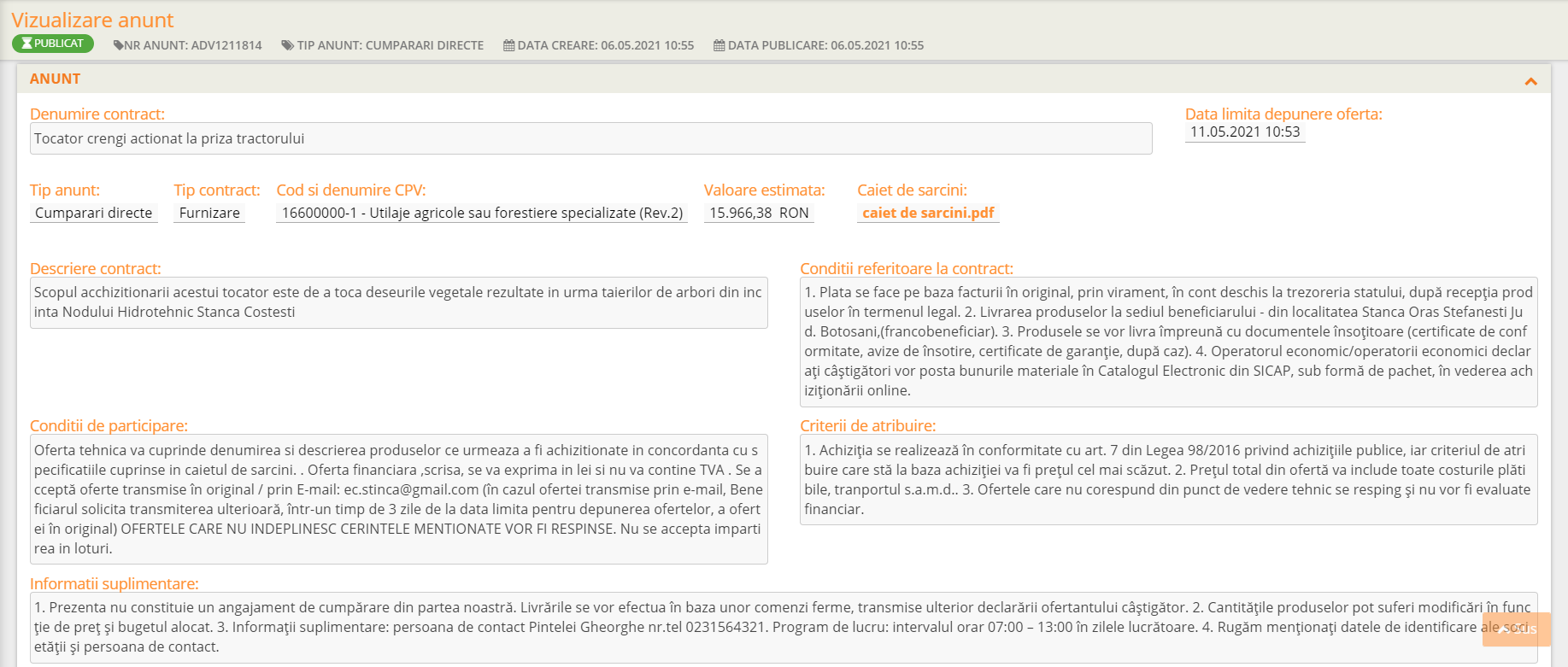
Task: Click the estimated value 15.966,38 RON
Action: coord(759,213)
